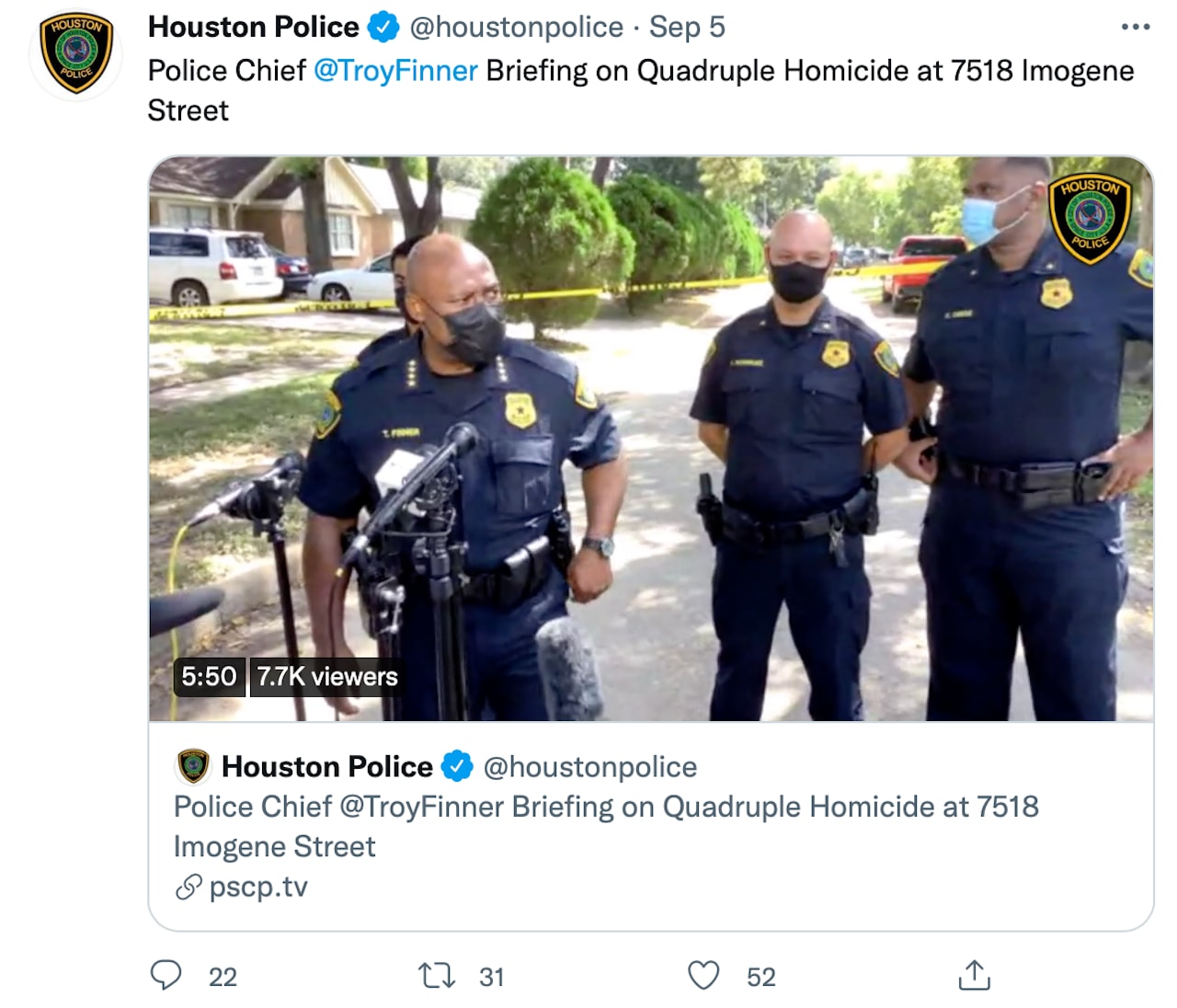Click the reply speech bubble icon
The width and height of the screenshot is (1177, 1008).
(166, 975)
